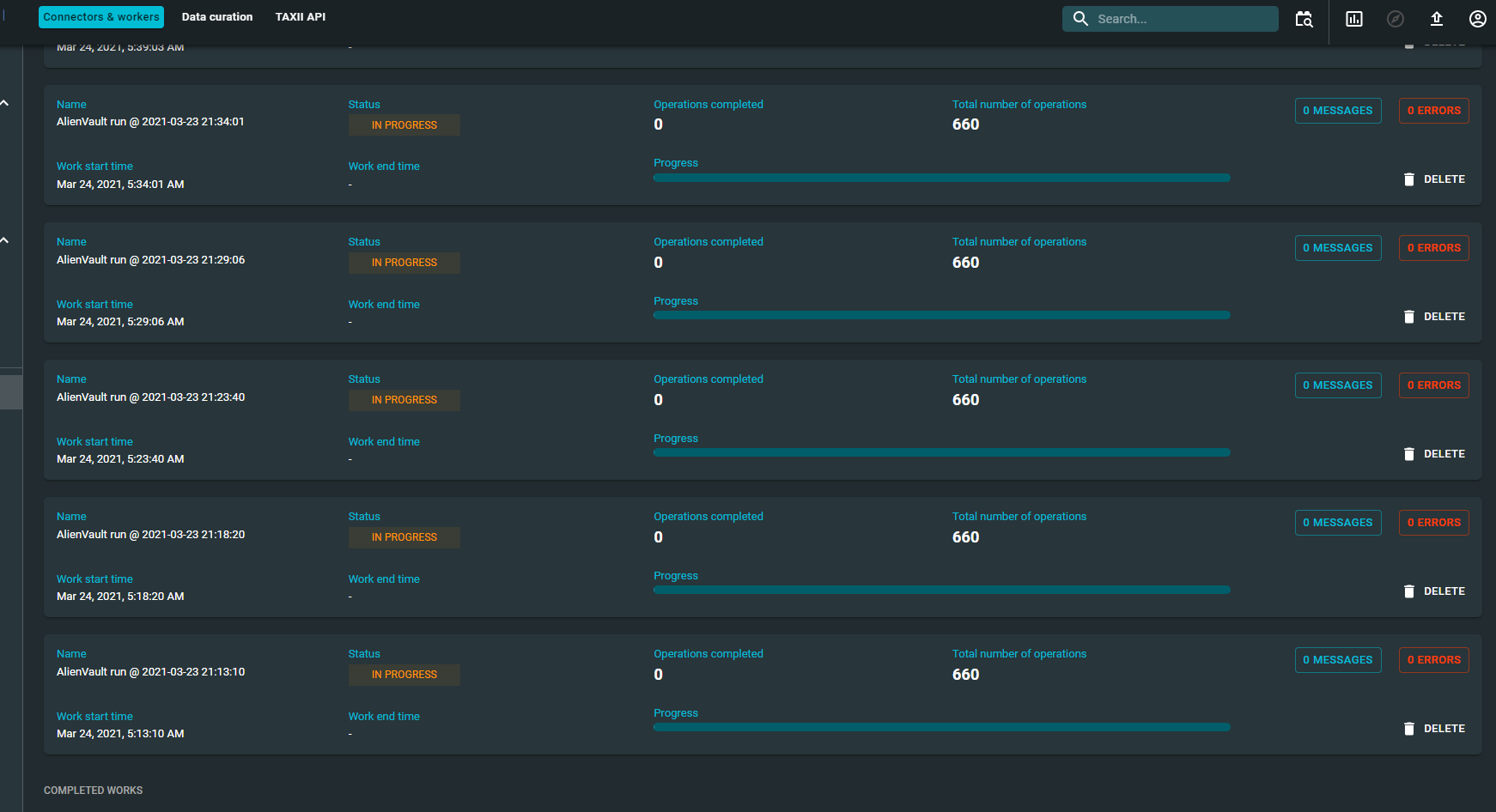View 0 ERRORS on the 21:18:20 run
This screenshot has width=1496, height=812.
point(1433,522)
